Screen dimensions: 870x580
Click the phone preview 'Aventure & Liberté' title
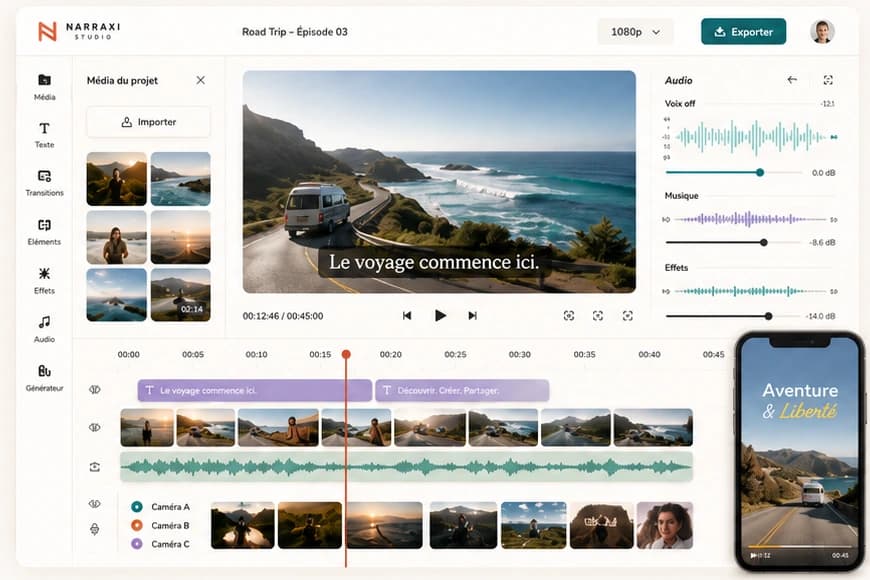point(800,400)
